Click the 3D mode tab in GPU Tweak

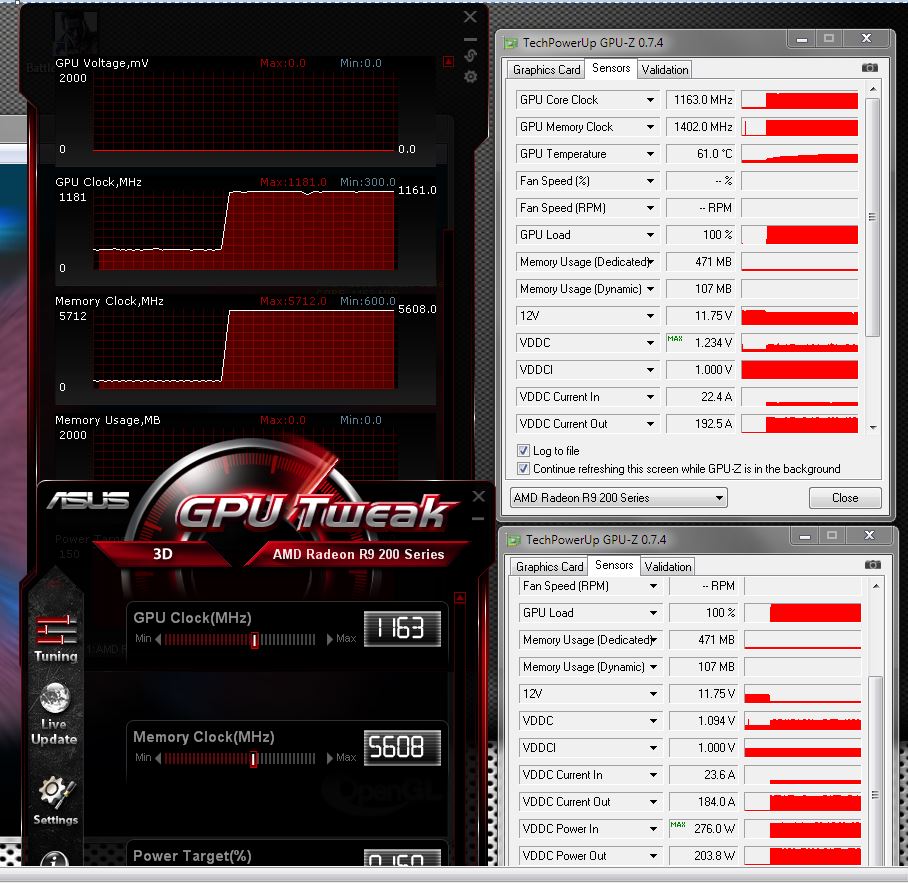tap(163, 554)
